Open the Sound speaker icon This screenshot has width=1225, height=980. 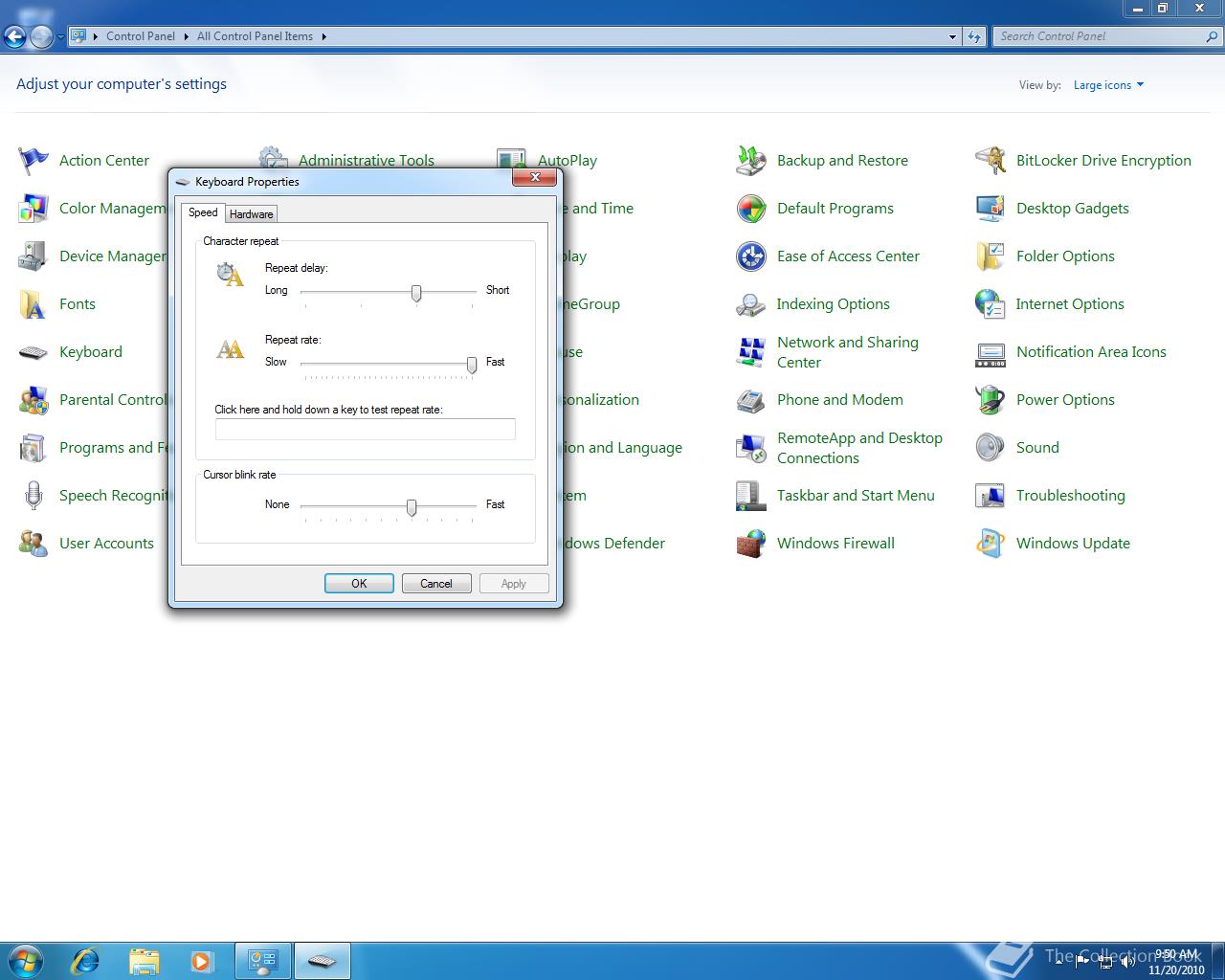click(x=991, y=448)
